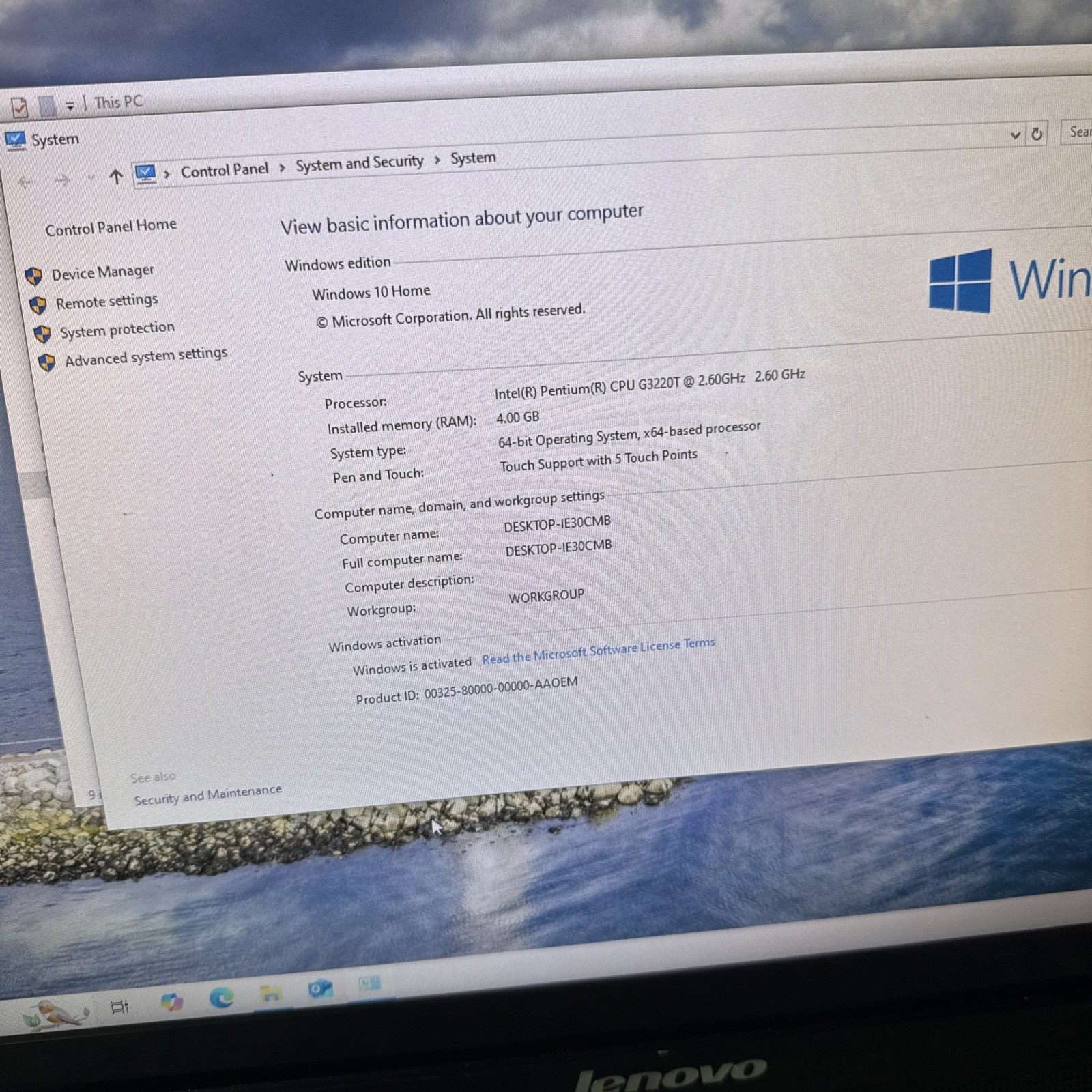Click the Search box in Control Panel
1092x1092 pixels.
tap(1076, 132)
